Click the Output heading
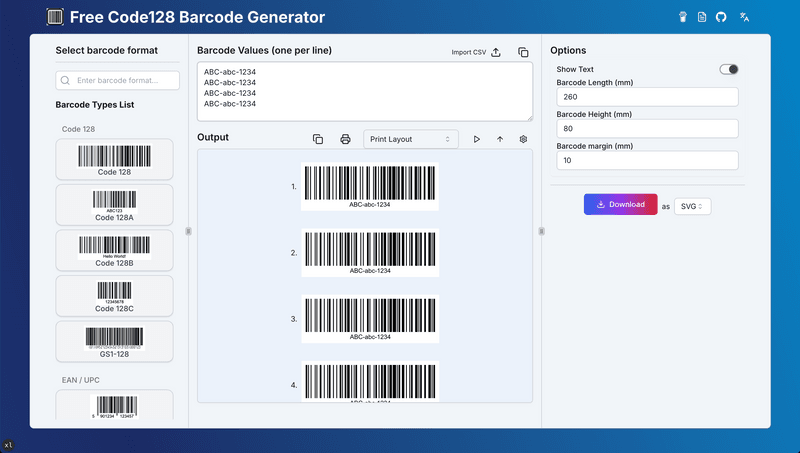The width and height of the screenshot is (800, 453). click(x=213, y=137)
